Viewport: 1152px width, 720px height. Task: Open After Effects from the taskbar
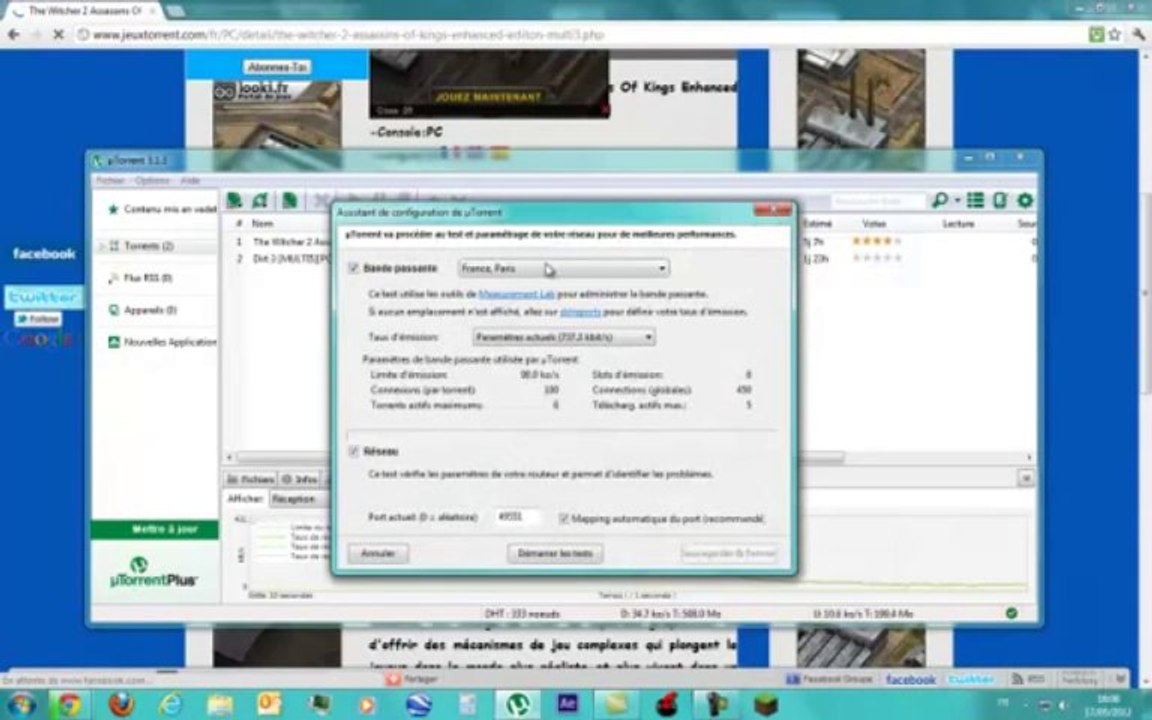[567, 705]
